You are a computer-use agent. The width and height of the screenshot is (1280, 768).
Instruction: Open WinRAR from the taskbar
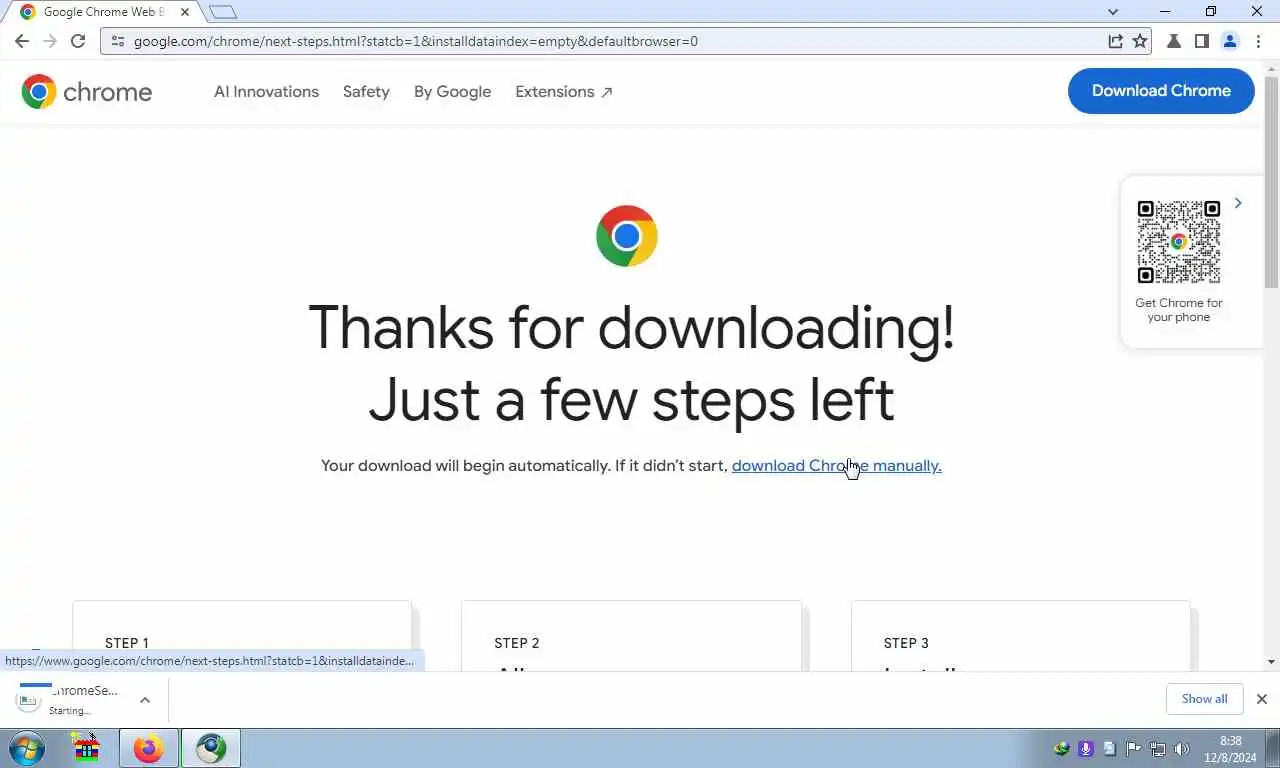[88, 748]
